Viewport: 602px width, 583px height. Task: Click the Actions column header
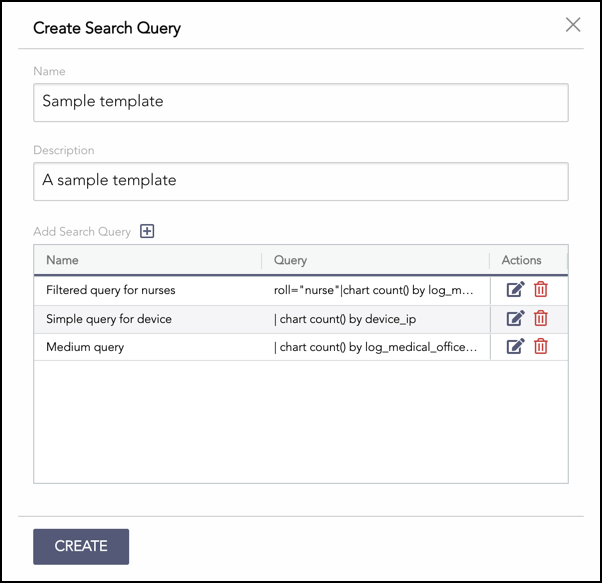coord(521,260)
